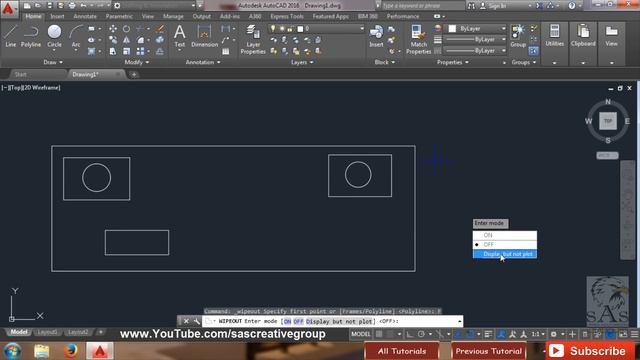
Task: Select the Arc tool
Action: click(76, 36)
